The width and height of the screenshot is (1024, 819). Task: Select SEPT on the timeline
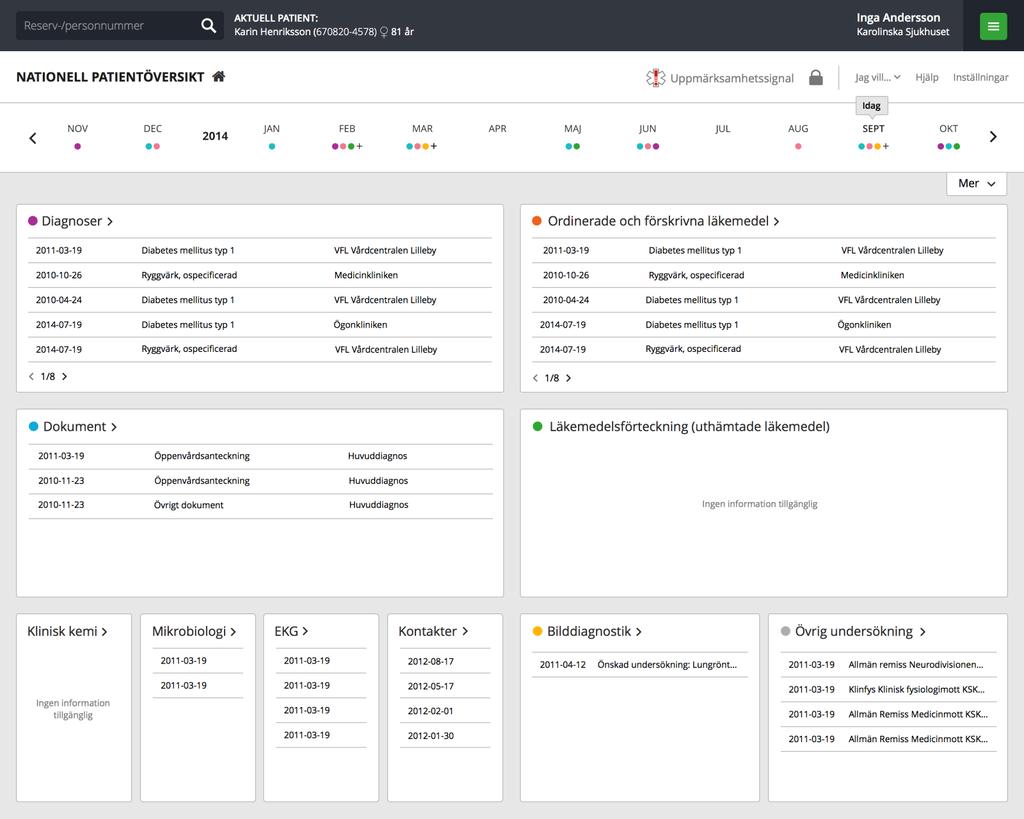click(873, 129)
